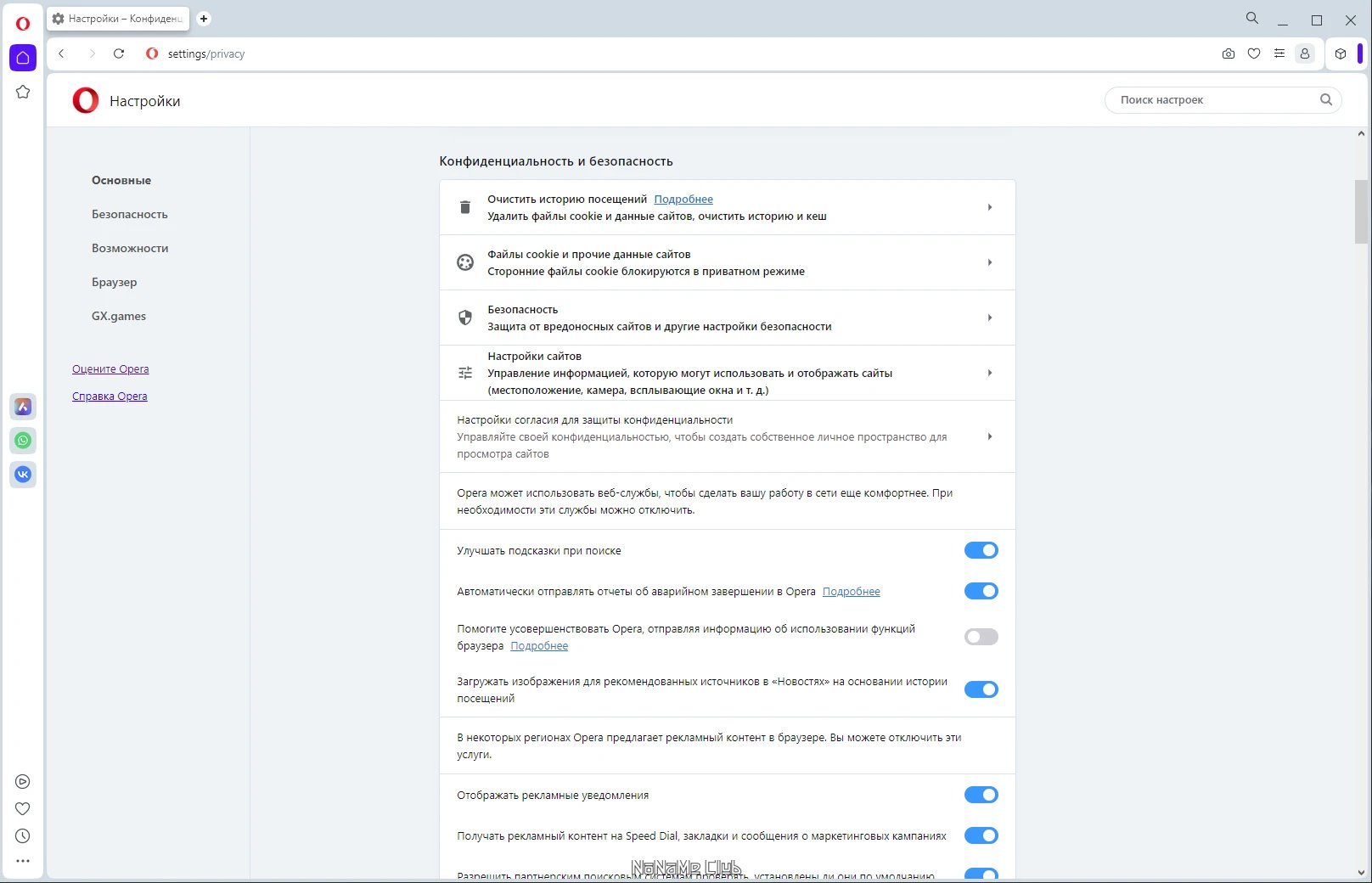Open the «Справка Opera» link

pos(110,396)
